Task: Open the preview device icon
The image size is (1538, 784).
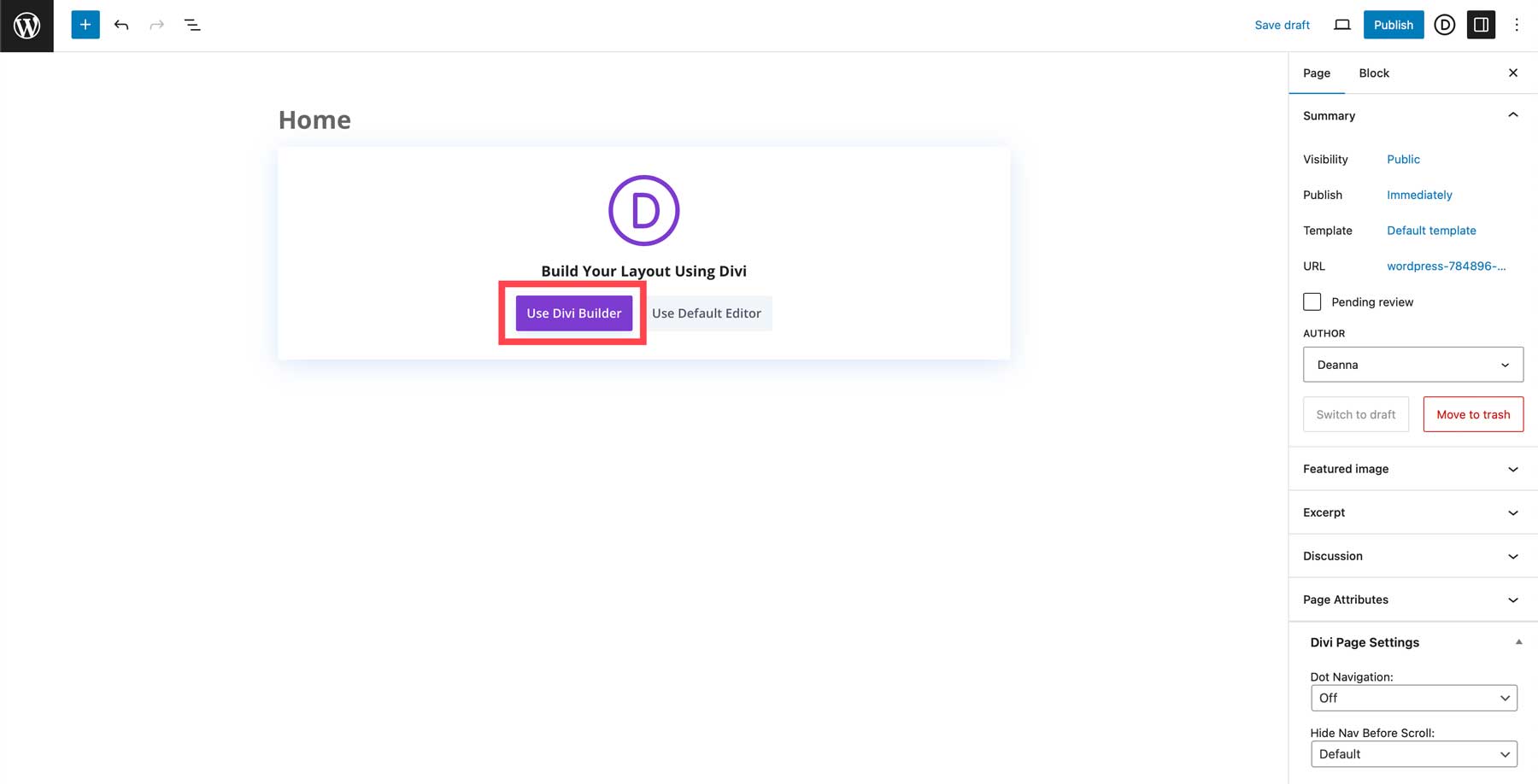Action: click(x=1341, y=25)
